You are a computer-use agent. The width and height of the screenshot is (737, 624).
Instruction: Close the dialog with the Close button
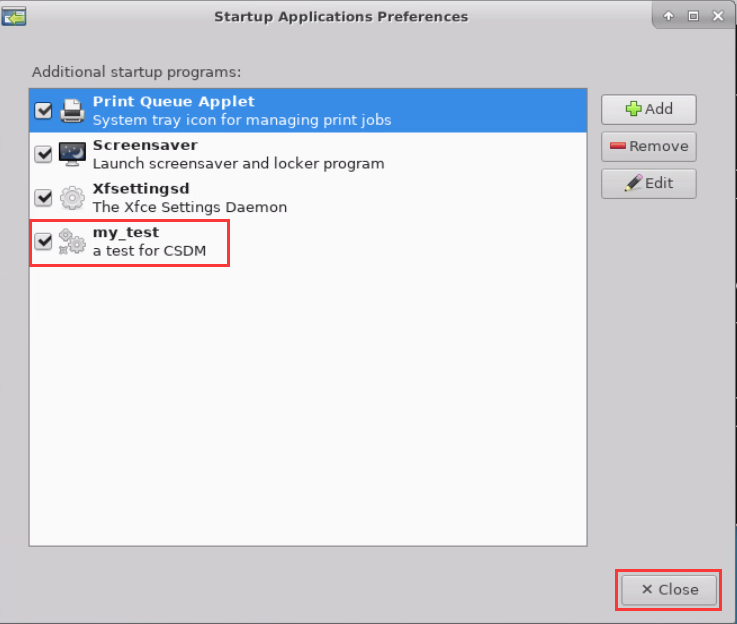[669, 590]
